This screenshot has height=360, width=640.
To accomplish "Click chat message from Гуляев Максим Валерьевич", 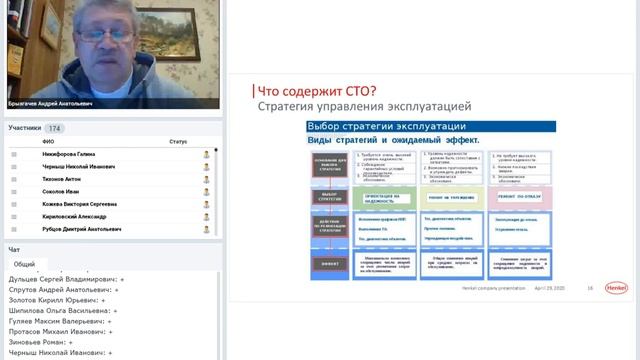I will click(60, 322).
